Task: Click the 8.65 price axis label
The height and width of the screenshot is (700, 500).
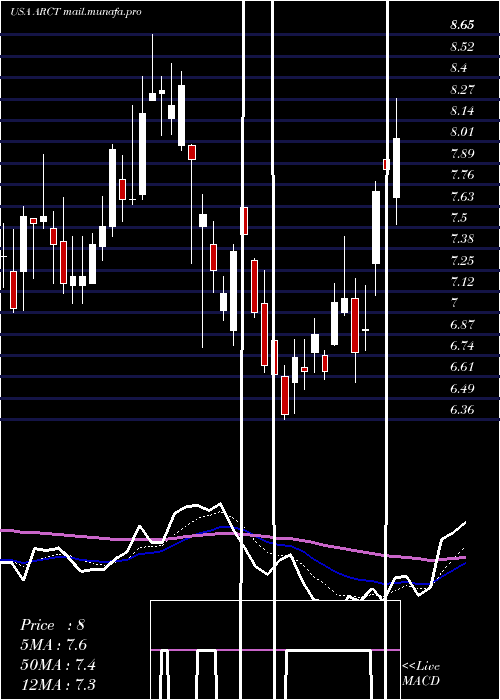Action: tap(462, 25)
